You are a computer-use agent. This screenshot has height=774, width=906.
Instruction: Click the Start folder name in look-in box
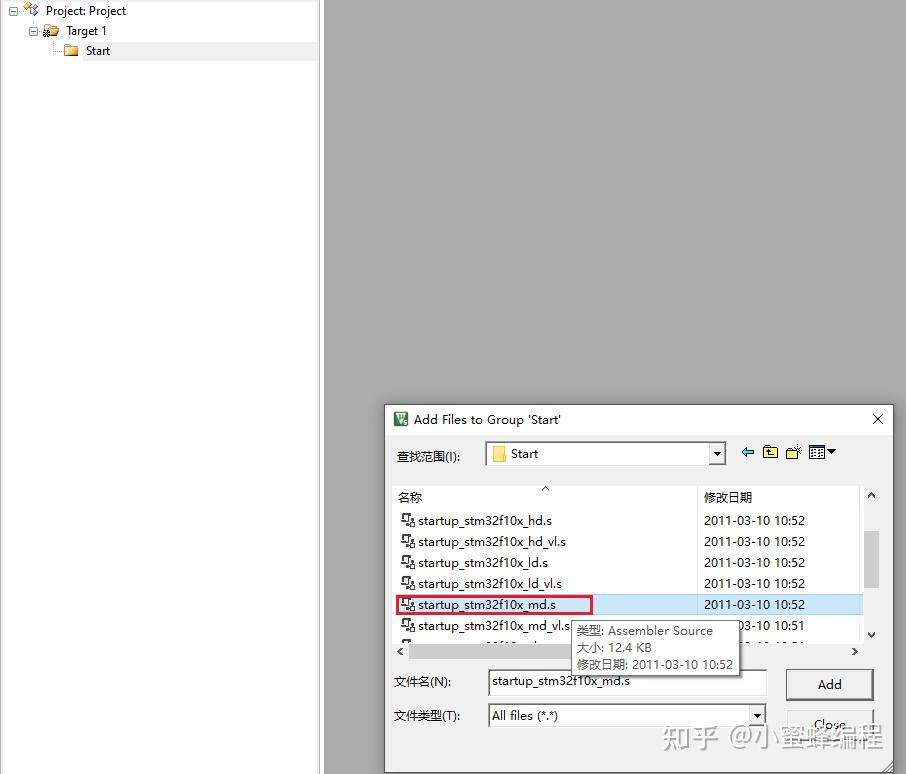[x=524, y=454]
